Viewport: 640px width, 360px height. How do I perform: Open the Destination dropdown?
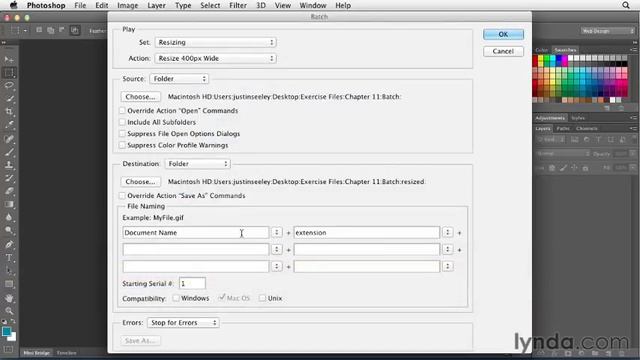198,164
